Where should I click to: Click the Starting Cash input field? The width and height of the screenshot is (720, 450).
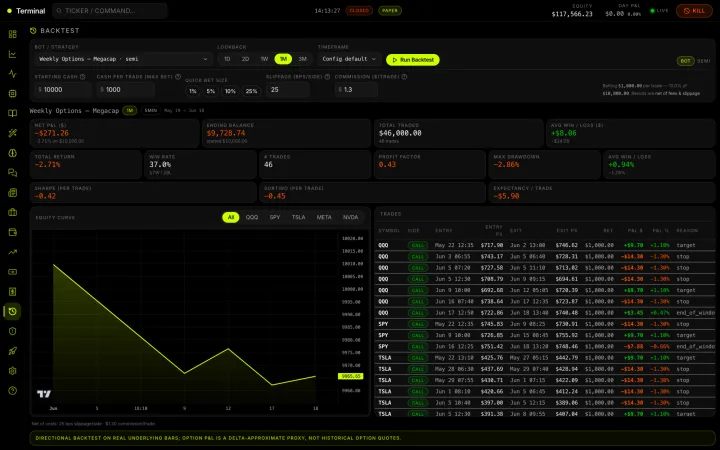tap(63, 90)
